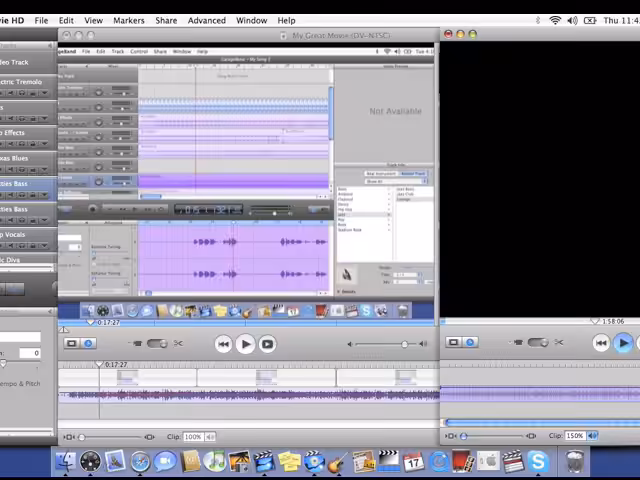
Task: Click loud speaker icon right of volume slider
Action: 424,344
